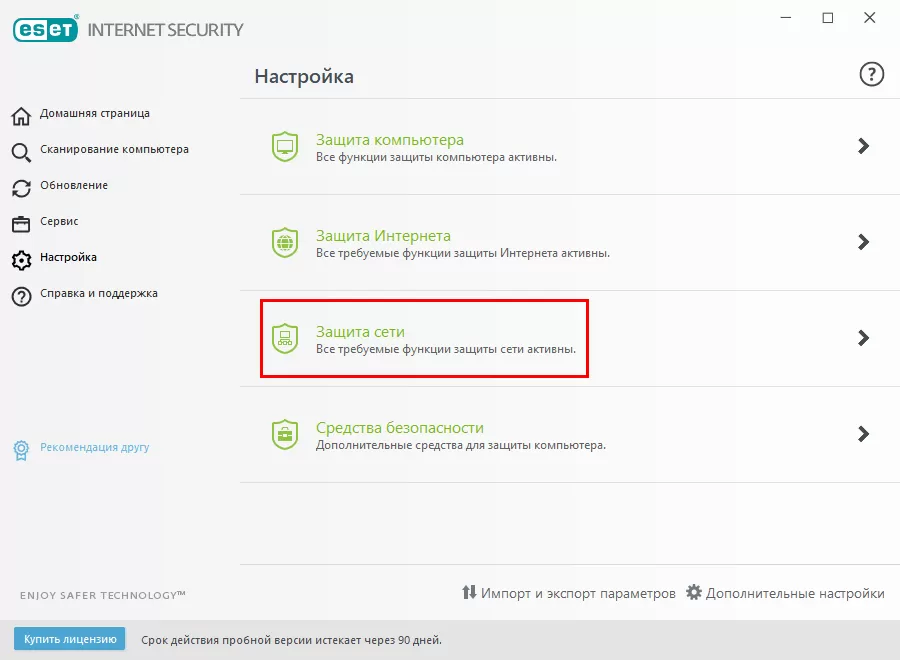Click the Security tools briefcase shield icon
Viewport: 900px width, 660px height.
pyautogui.click(x=285, y=434)
